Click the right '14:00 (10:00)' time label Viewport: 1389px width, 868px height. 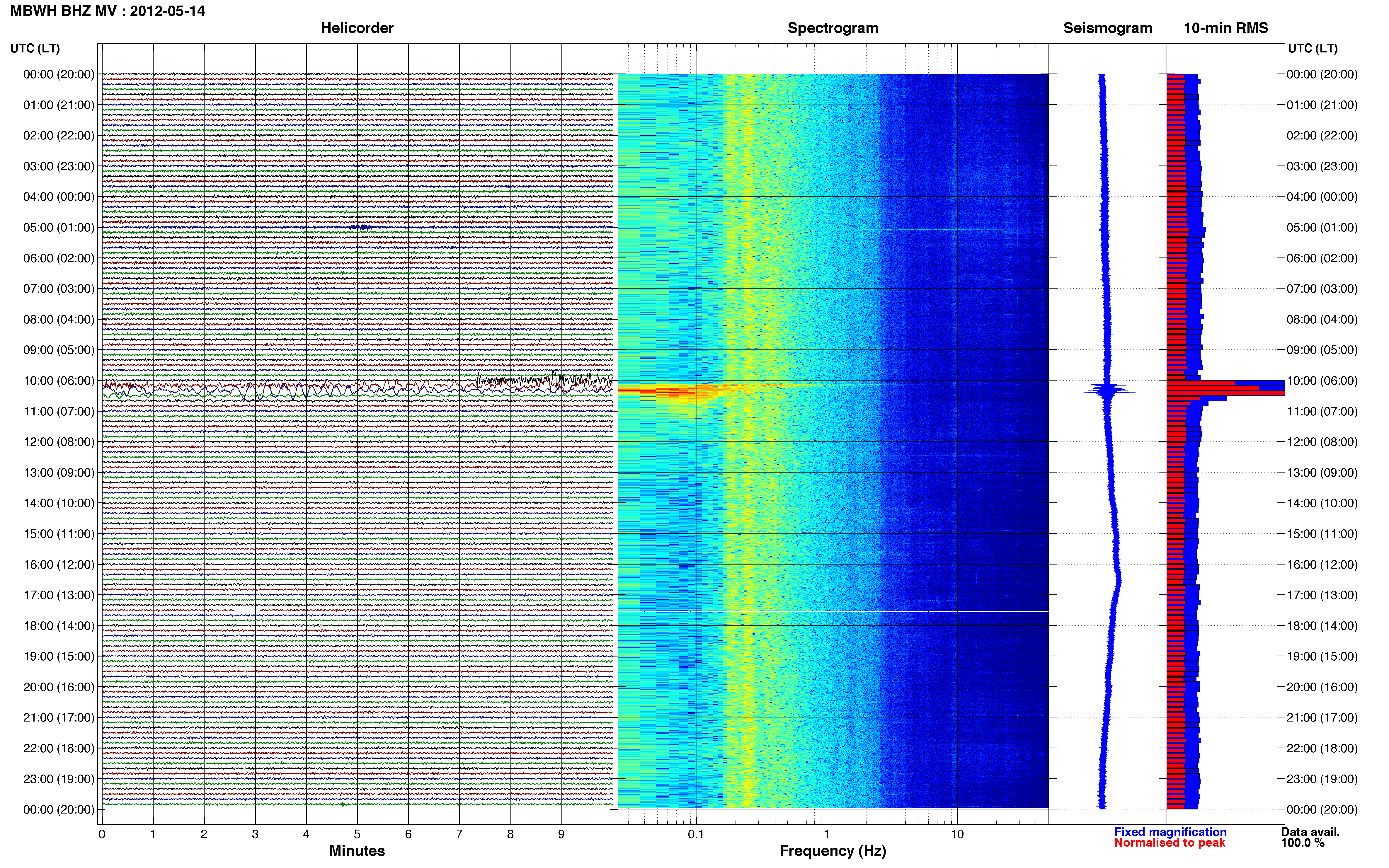1322,504
